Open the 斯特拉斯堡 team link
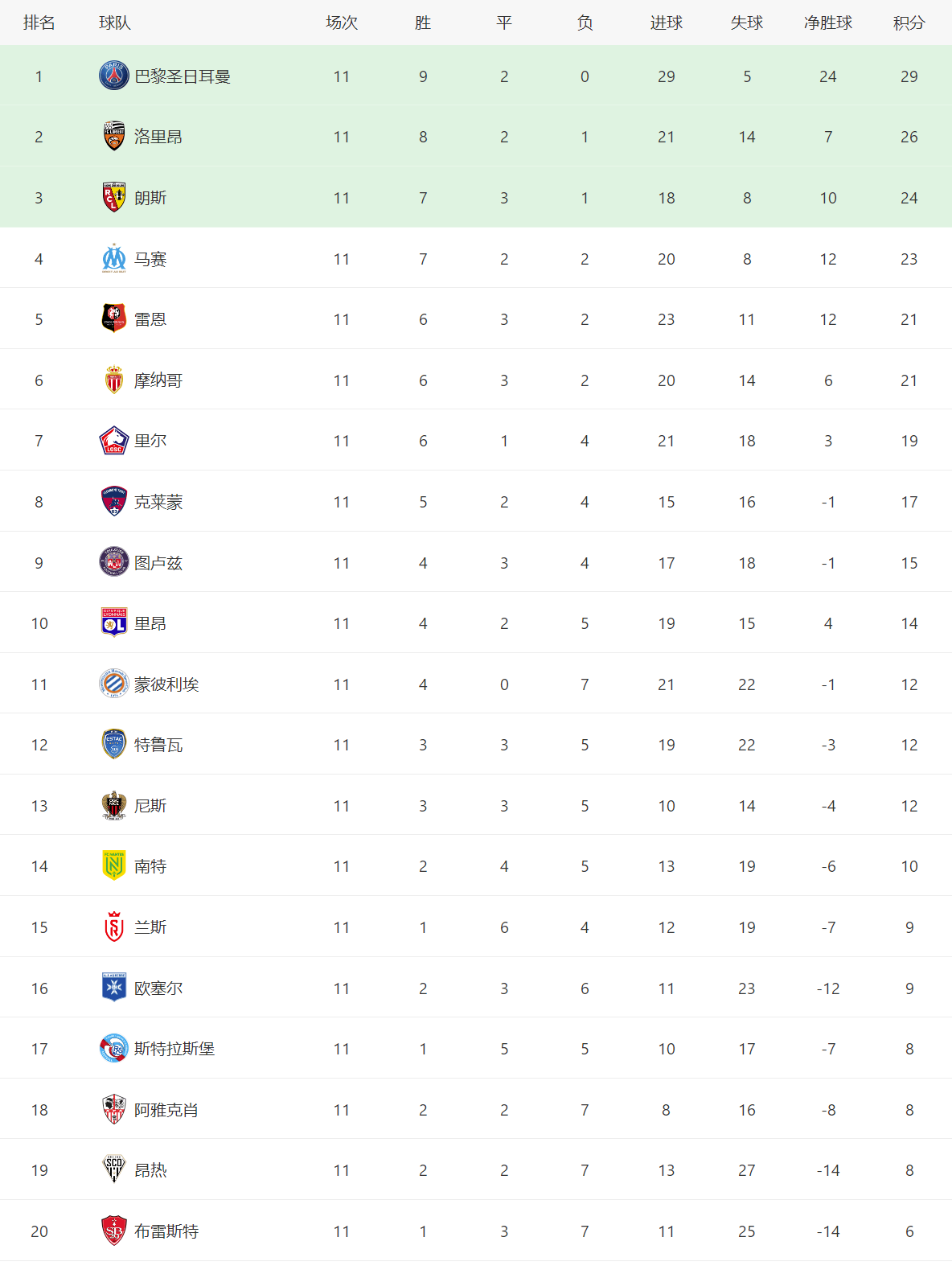This screenshot has height=1274, width=952. click(x=174, y=1049)
